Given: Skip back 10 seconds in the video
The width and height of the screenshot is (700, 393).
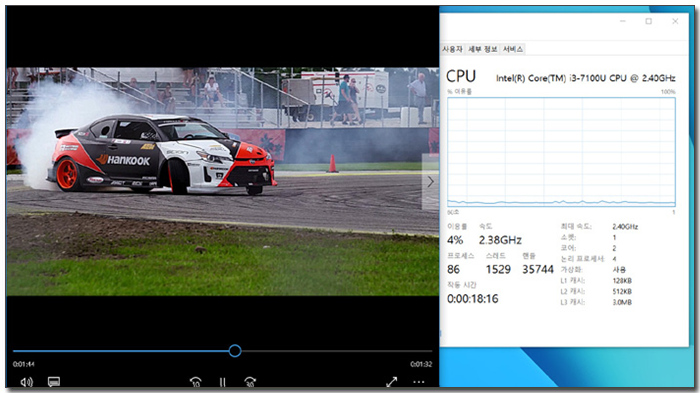Looking at the screenshot, I should pos(195,382).
